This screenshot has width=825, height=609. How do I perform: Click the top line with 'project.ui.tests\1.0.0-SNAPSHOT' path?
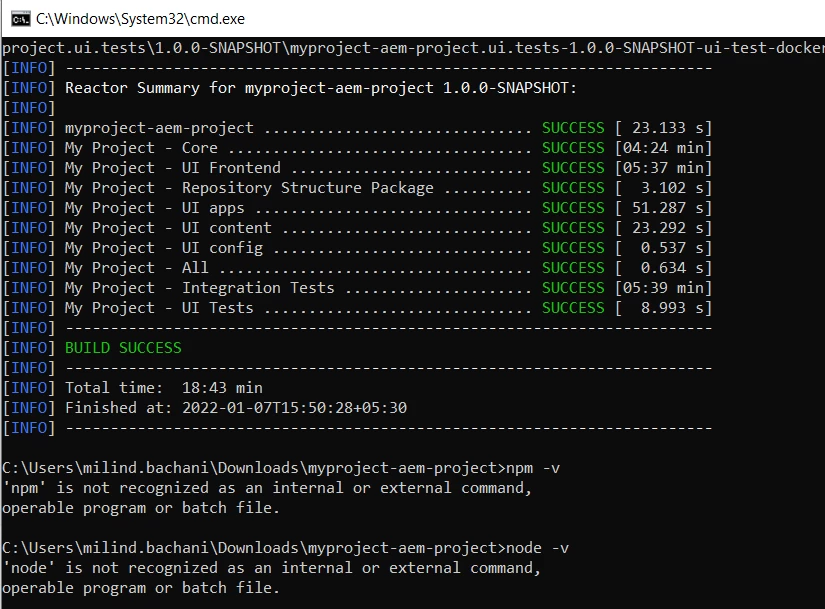[412, 48]
